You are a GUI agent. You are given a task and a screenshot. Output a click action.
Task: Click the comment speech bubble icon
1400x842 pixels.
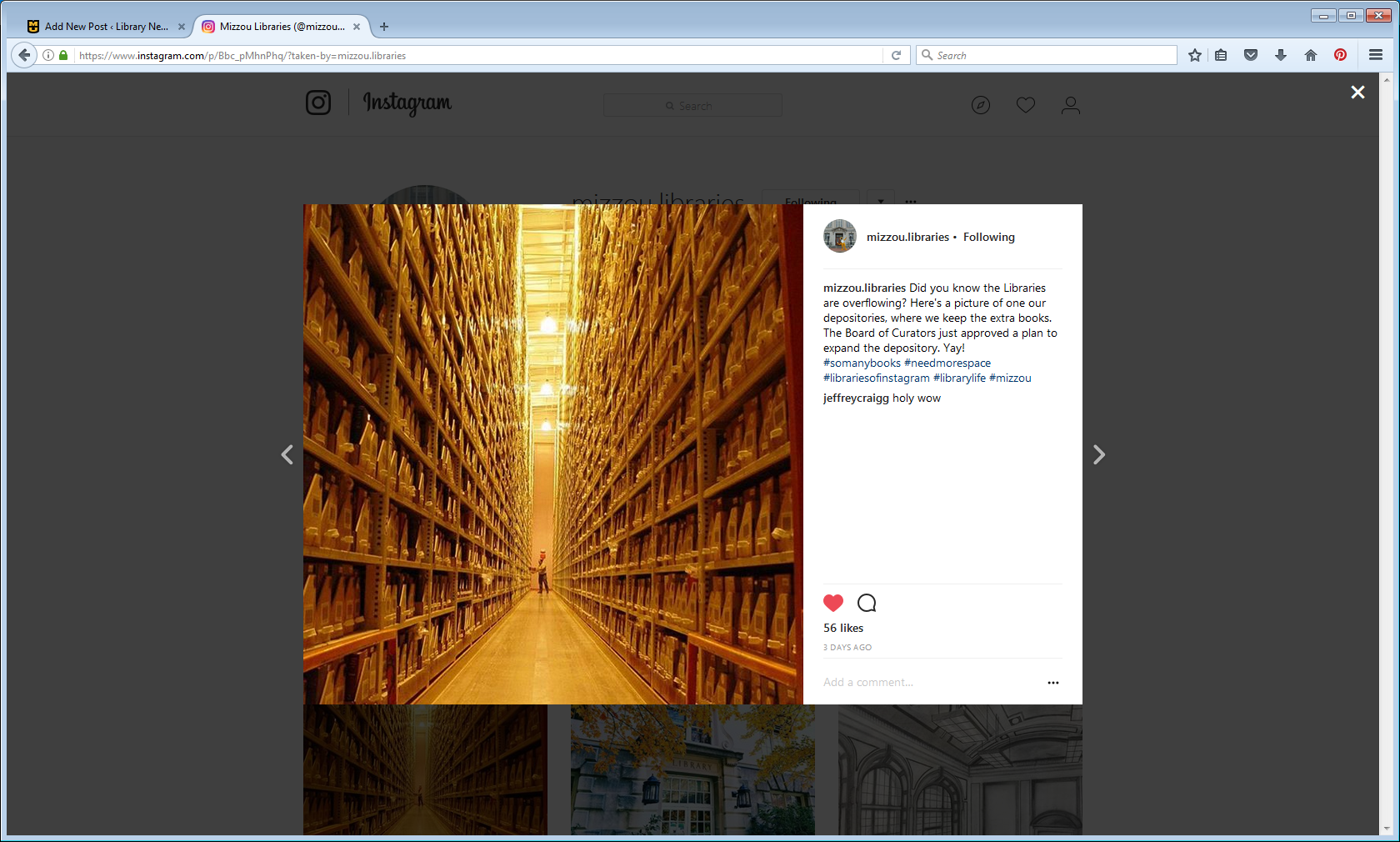click(x=867, y=603)
